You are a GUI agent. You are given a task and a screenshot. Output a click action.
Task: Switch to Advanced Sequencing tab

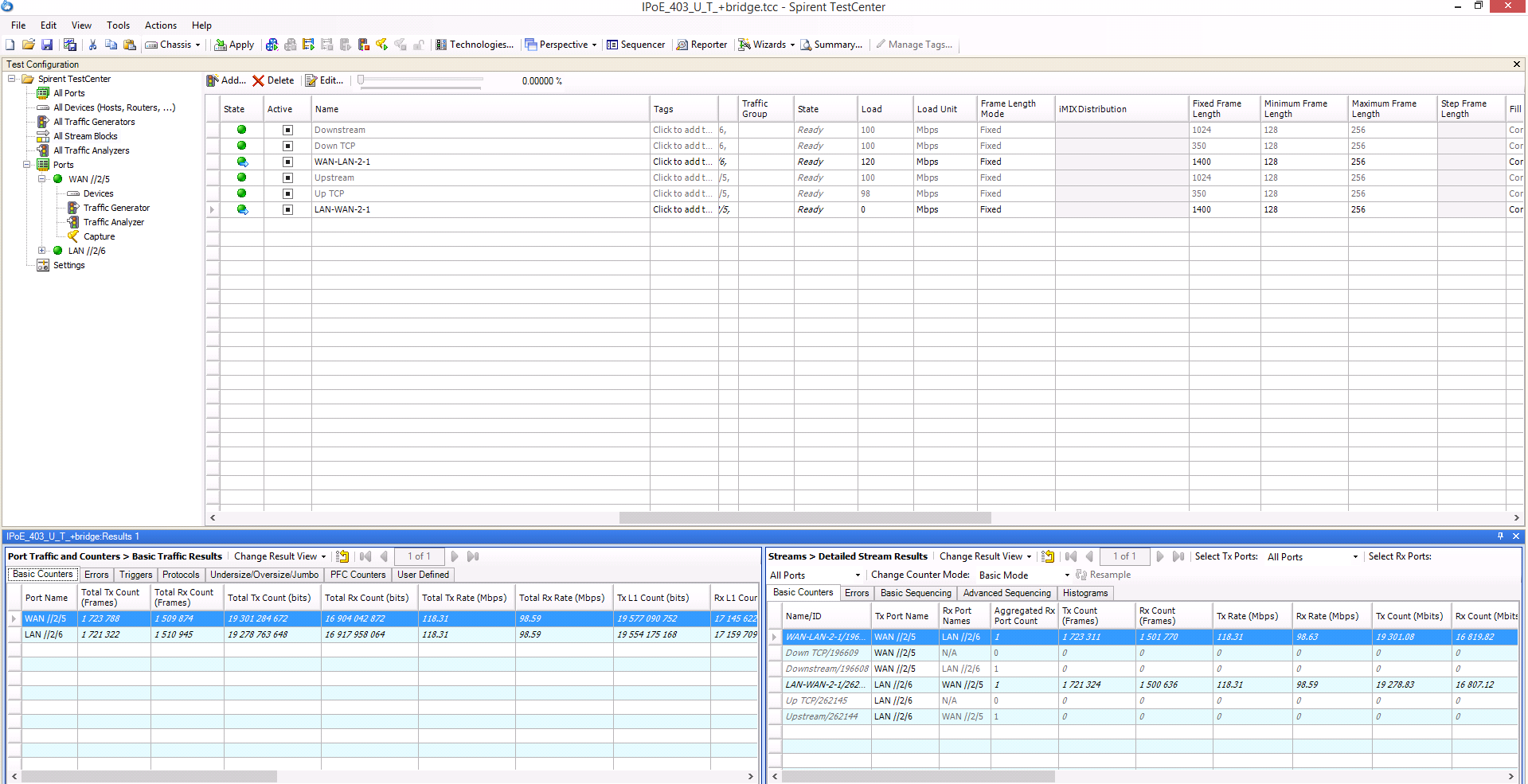[1007, 593]
